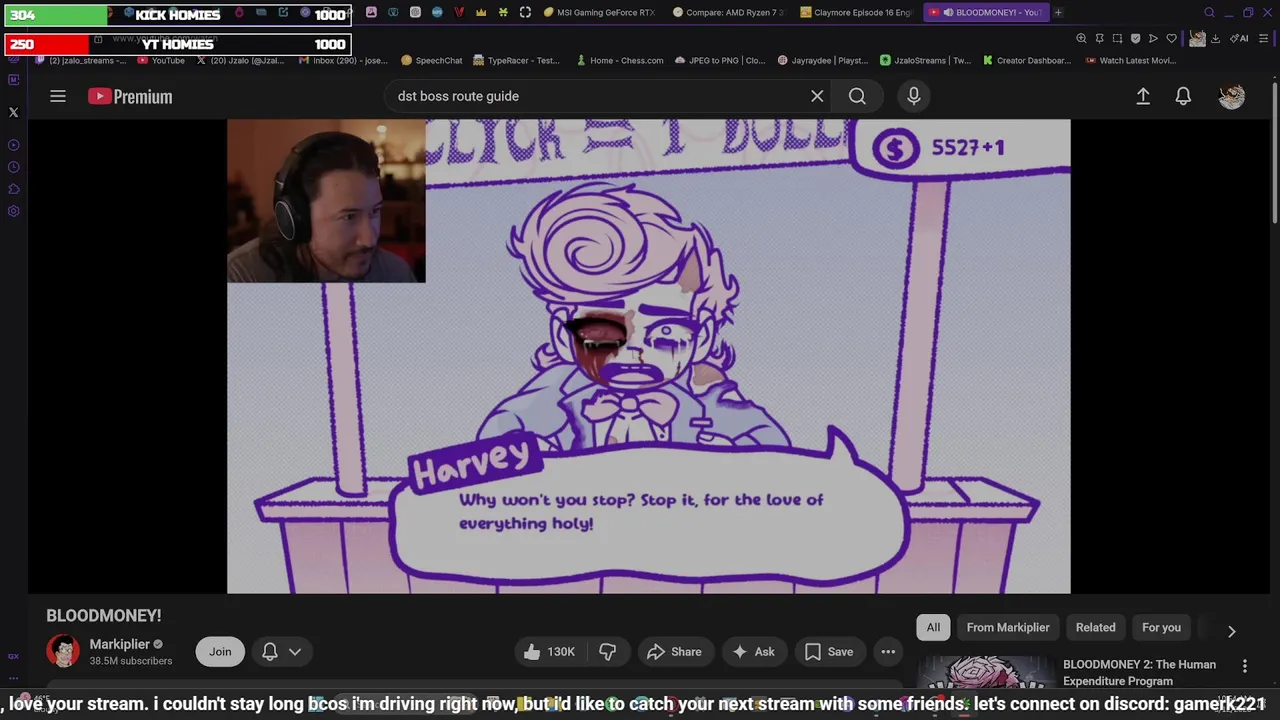Expand notification preferences chevron next to bell

pos(295,652)
